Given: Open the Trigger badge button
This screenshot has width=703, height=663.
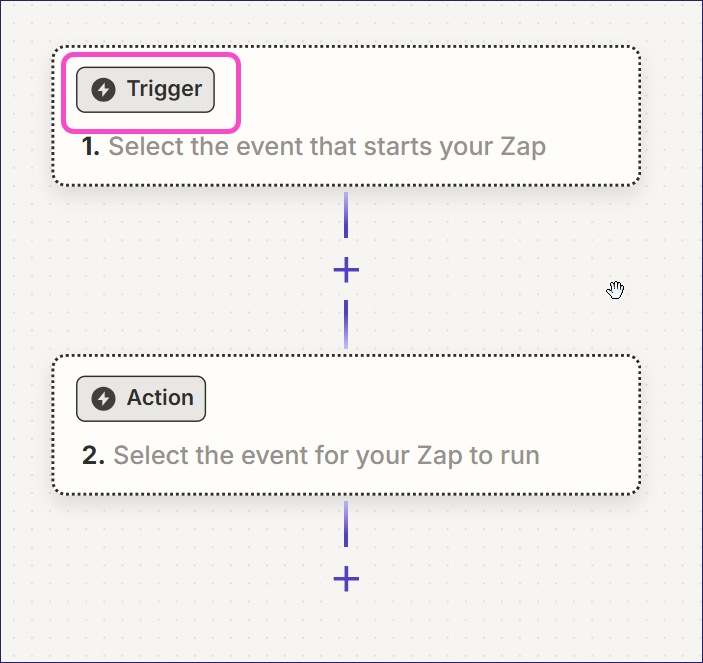Looking at the screenshot, I should click(x=146, y=90).
